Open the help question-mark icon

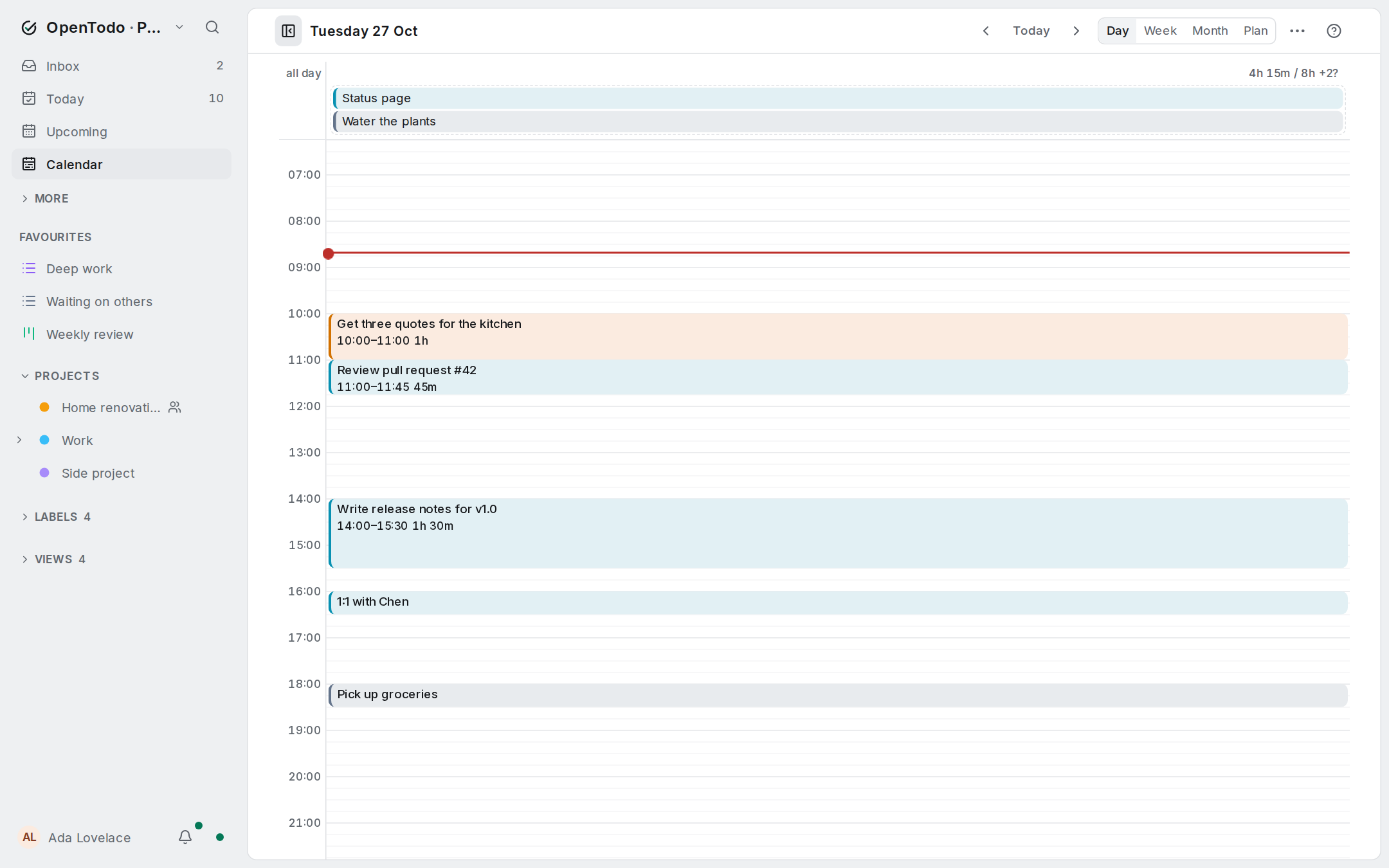1334,31
